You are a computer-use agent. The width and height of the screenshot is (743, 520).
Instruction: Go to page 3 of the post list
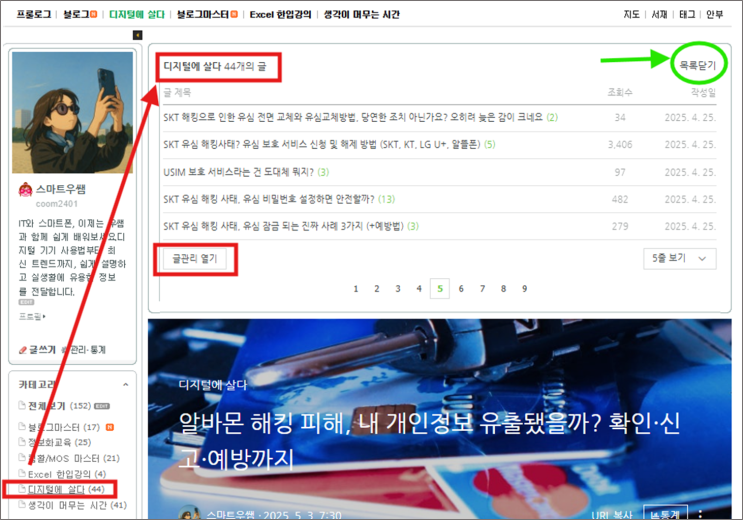point(398,289)
